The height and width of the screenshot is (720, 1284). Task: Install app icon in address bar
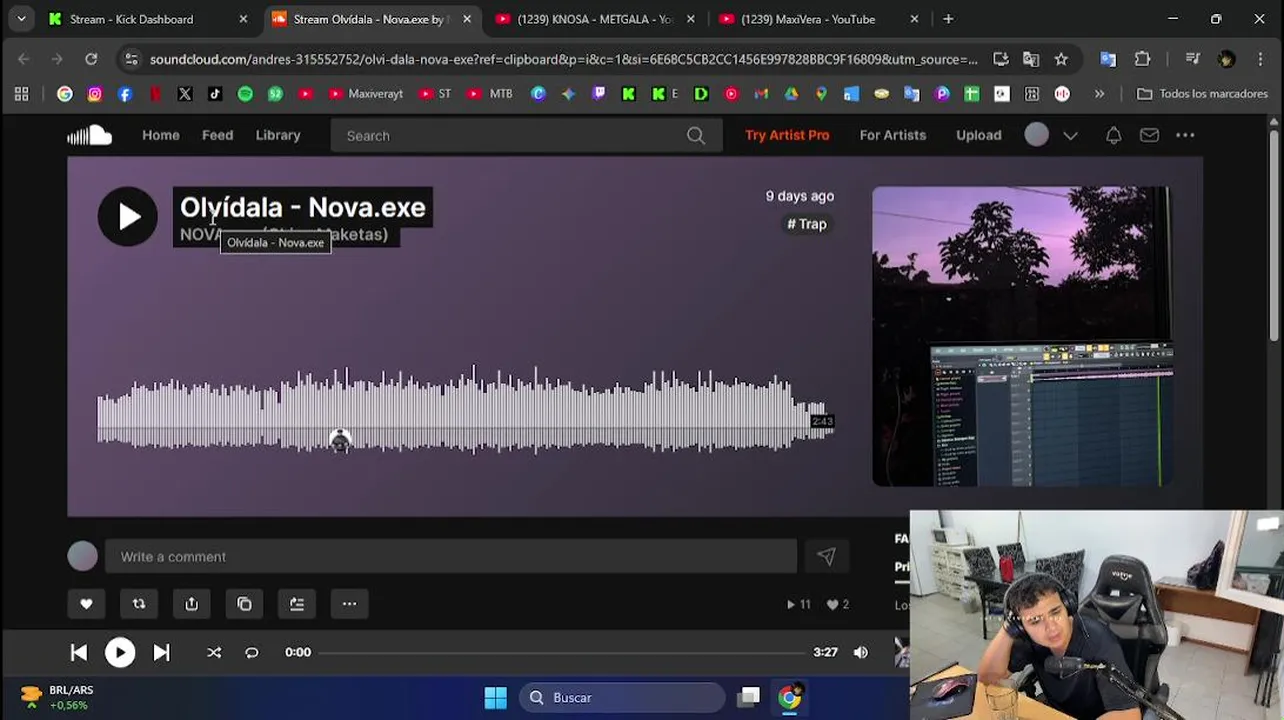(x=1001, y=59)
